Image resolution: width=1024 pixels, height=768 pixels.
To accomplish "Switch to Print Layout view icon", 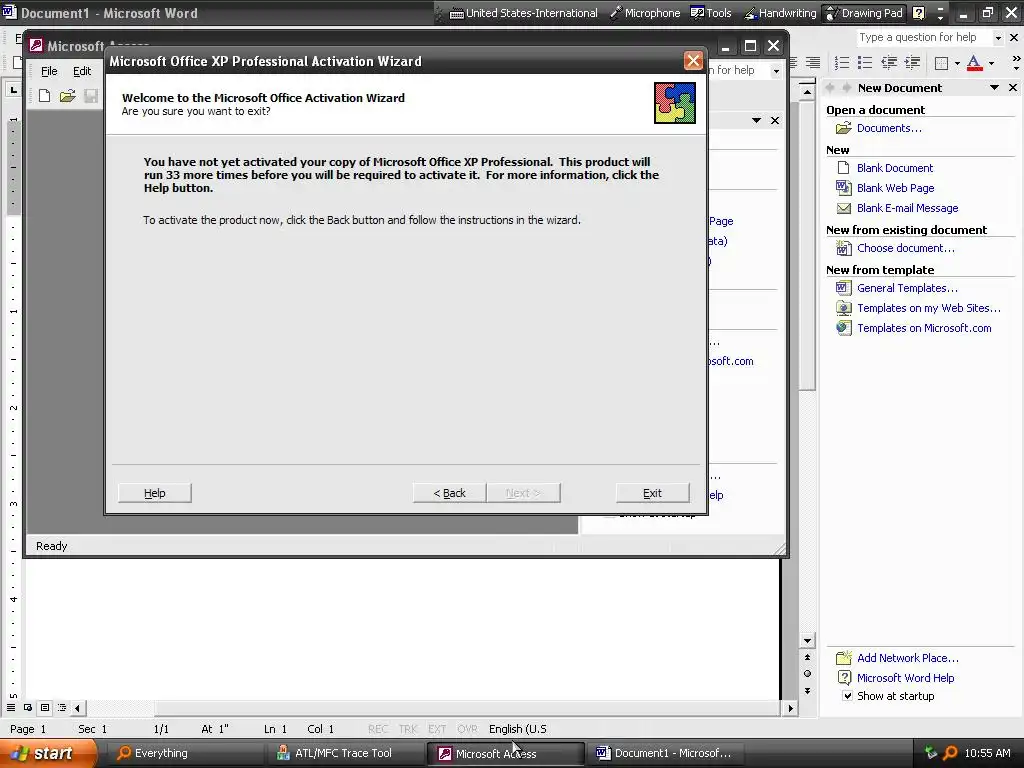I will 45,707.
